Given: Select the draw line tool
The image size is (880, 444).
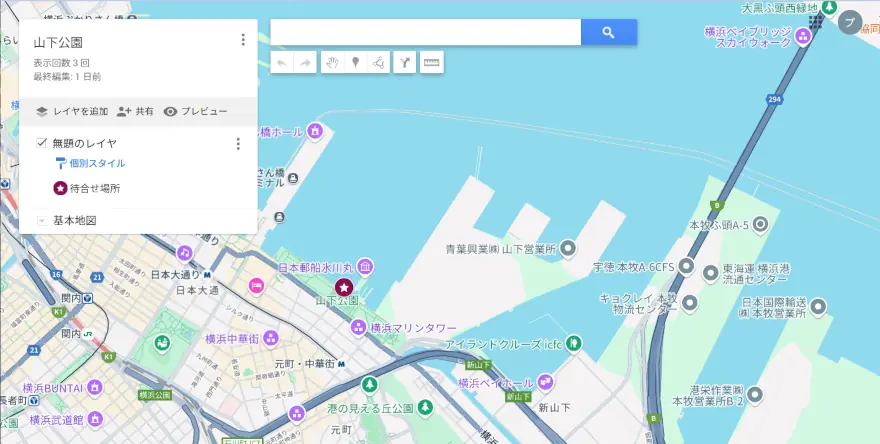Looking at the screenshot, I should (378, 63).
